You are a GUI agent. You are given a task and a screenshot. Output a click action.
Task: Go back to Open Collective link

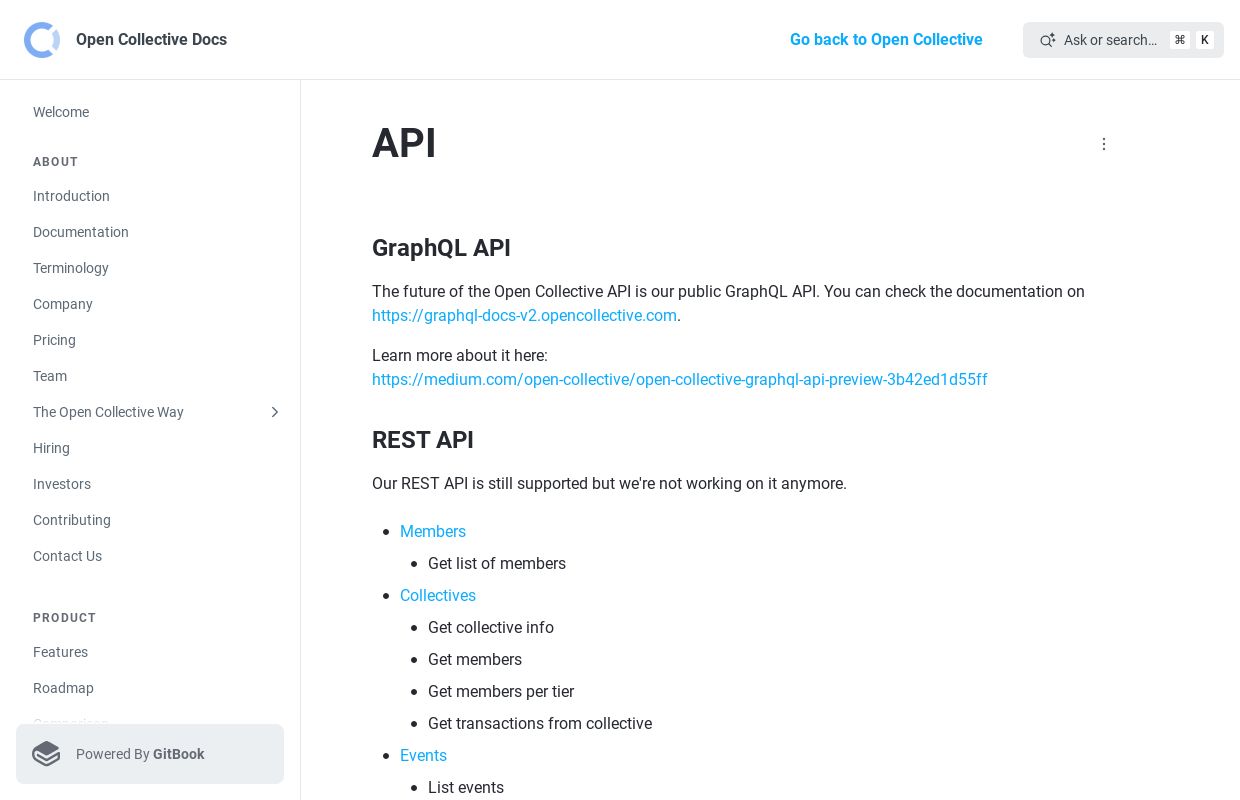(x=886, y=40)
